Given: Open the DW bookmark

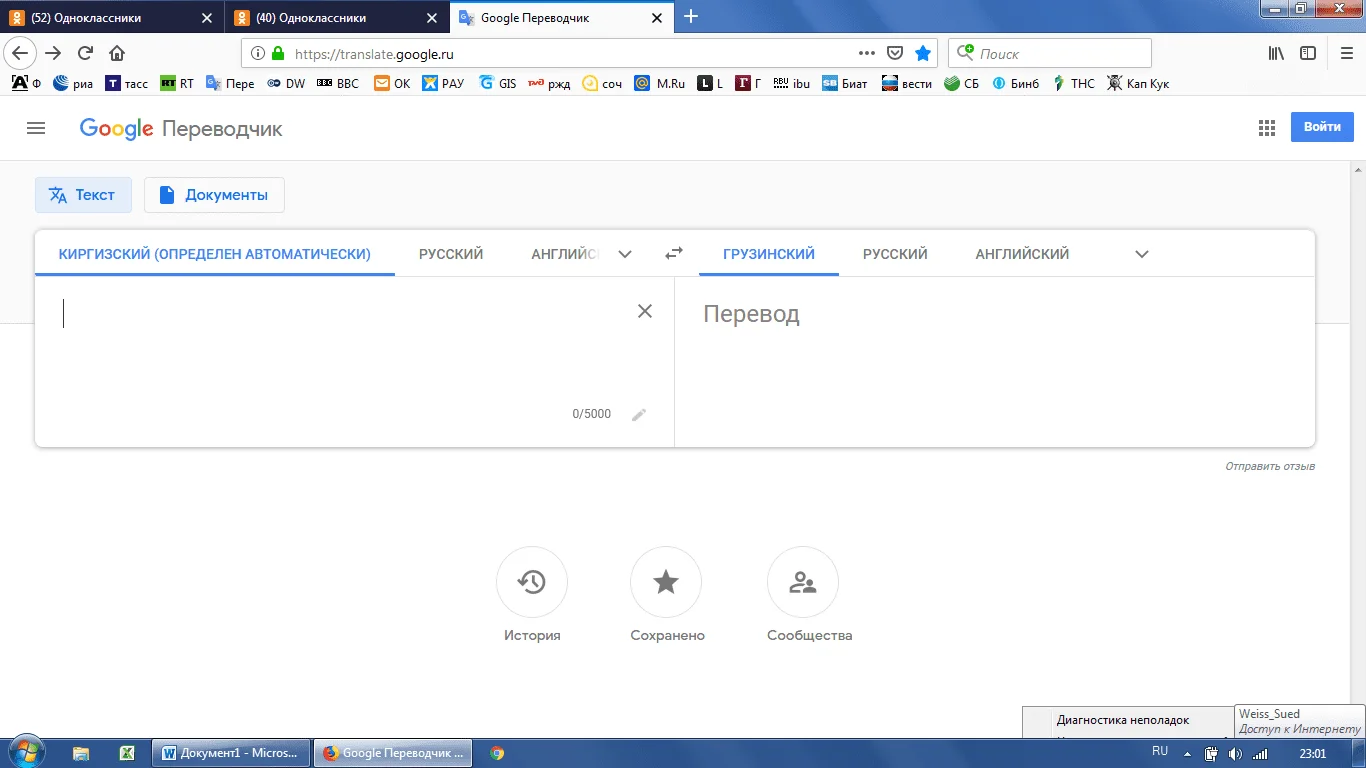Looking at the screenshot, I should tap(286, 84).
